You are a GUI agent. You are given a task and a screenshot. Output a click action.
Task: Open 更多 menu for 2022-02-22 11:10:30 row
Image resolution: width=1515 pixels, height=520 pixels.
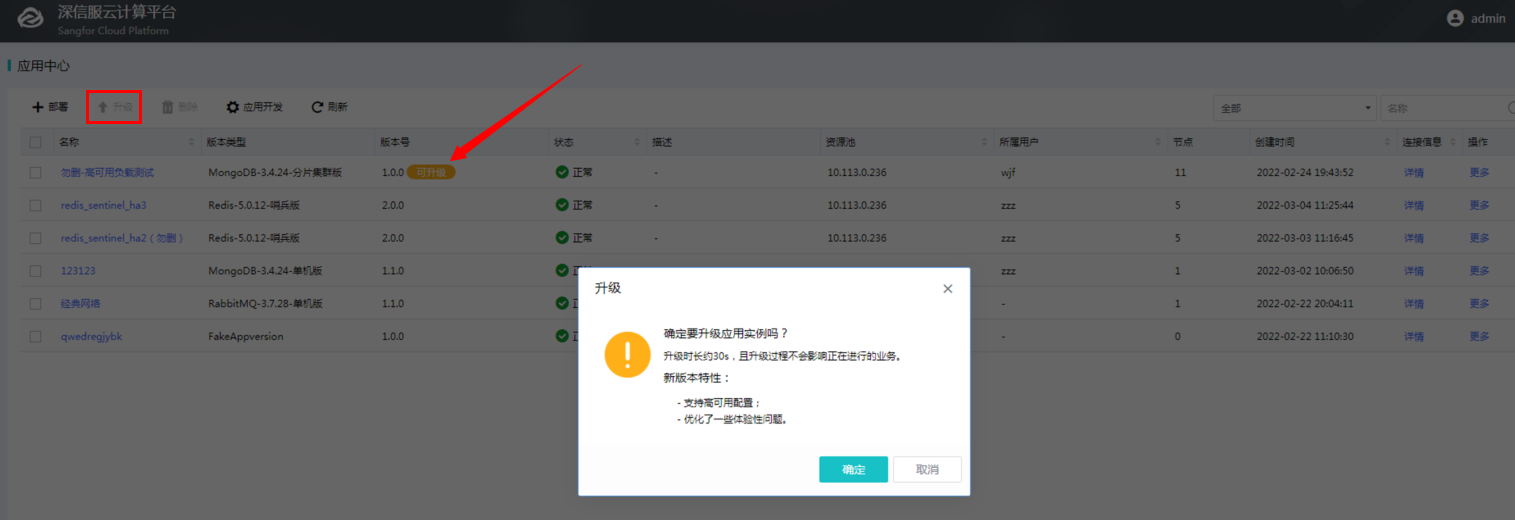tap(1479, 336)
